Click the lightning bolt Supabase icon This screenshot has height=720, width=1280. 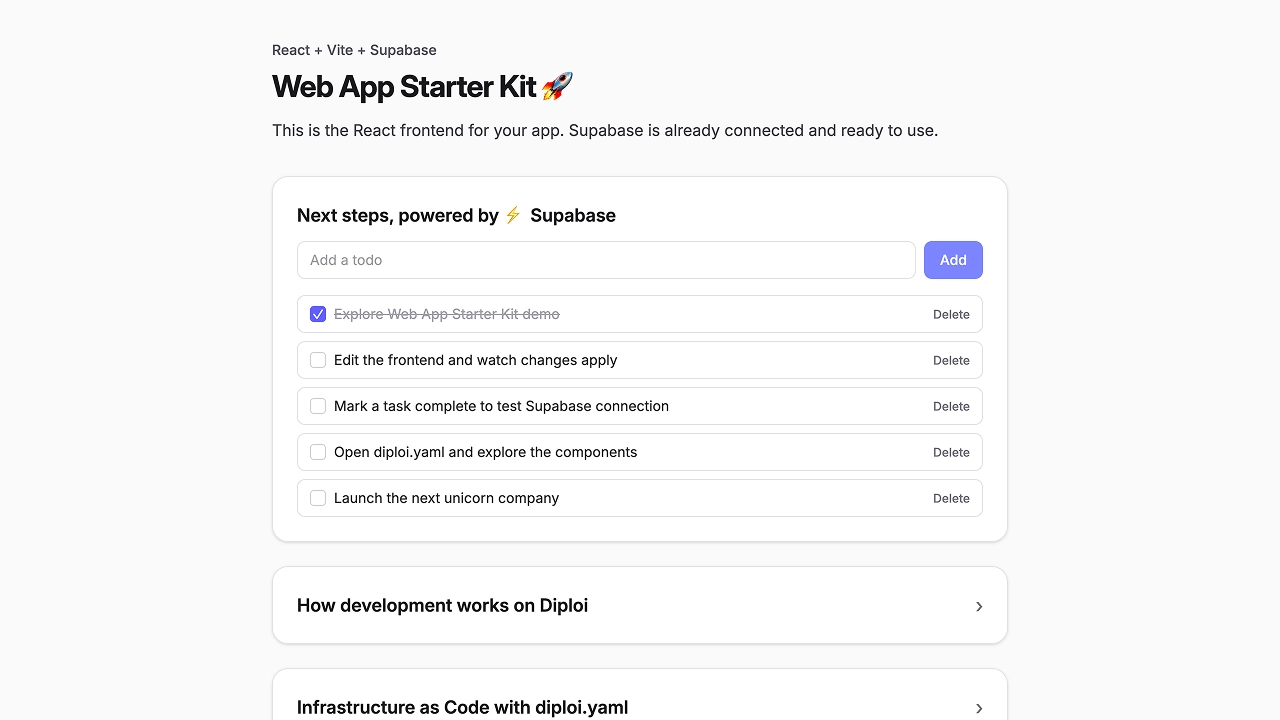(x=513, y=215)
